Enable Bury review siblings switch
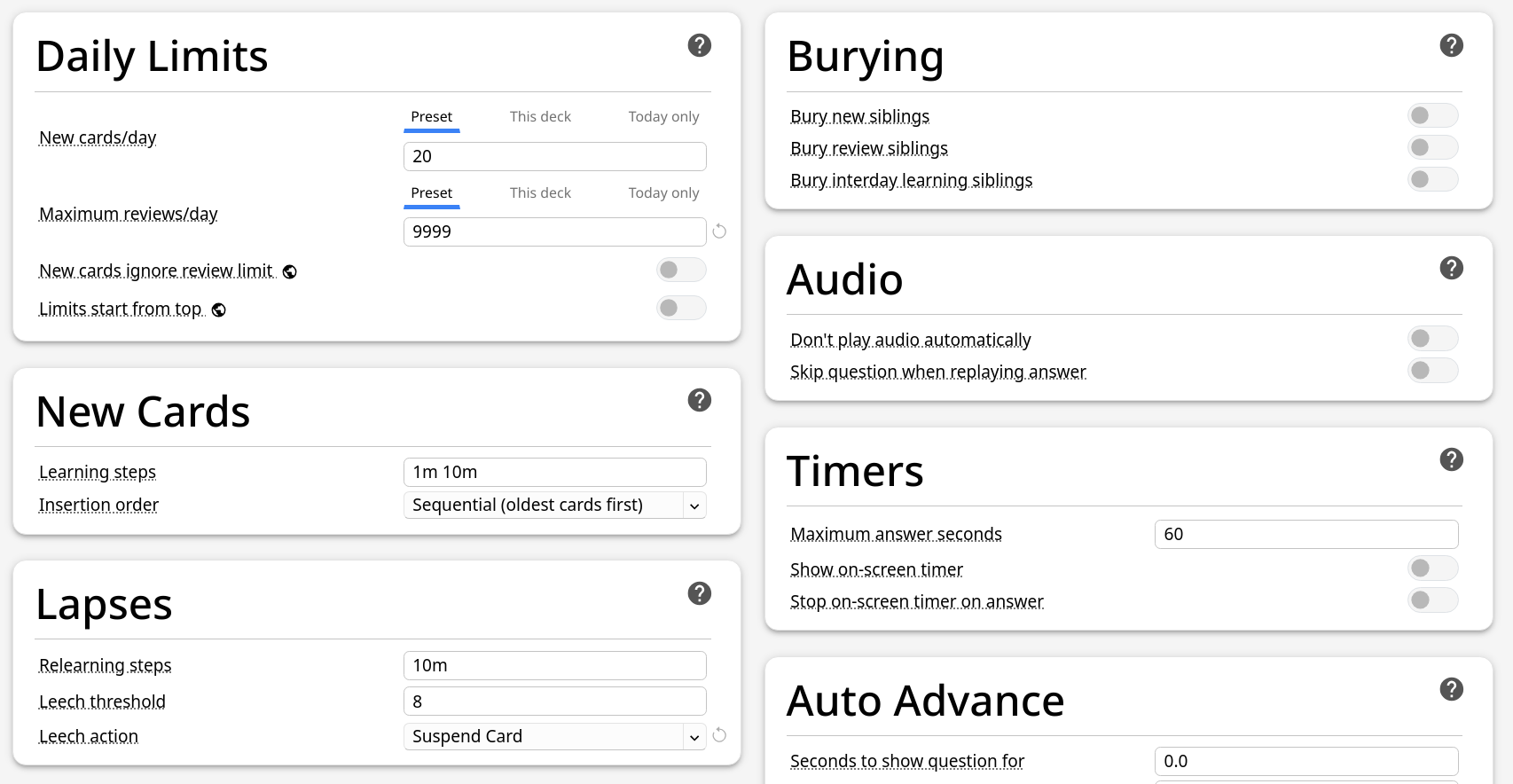1513x784 pixels. click(x=1433, y=147)
